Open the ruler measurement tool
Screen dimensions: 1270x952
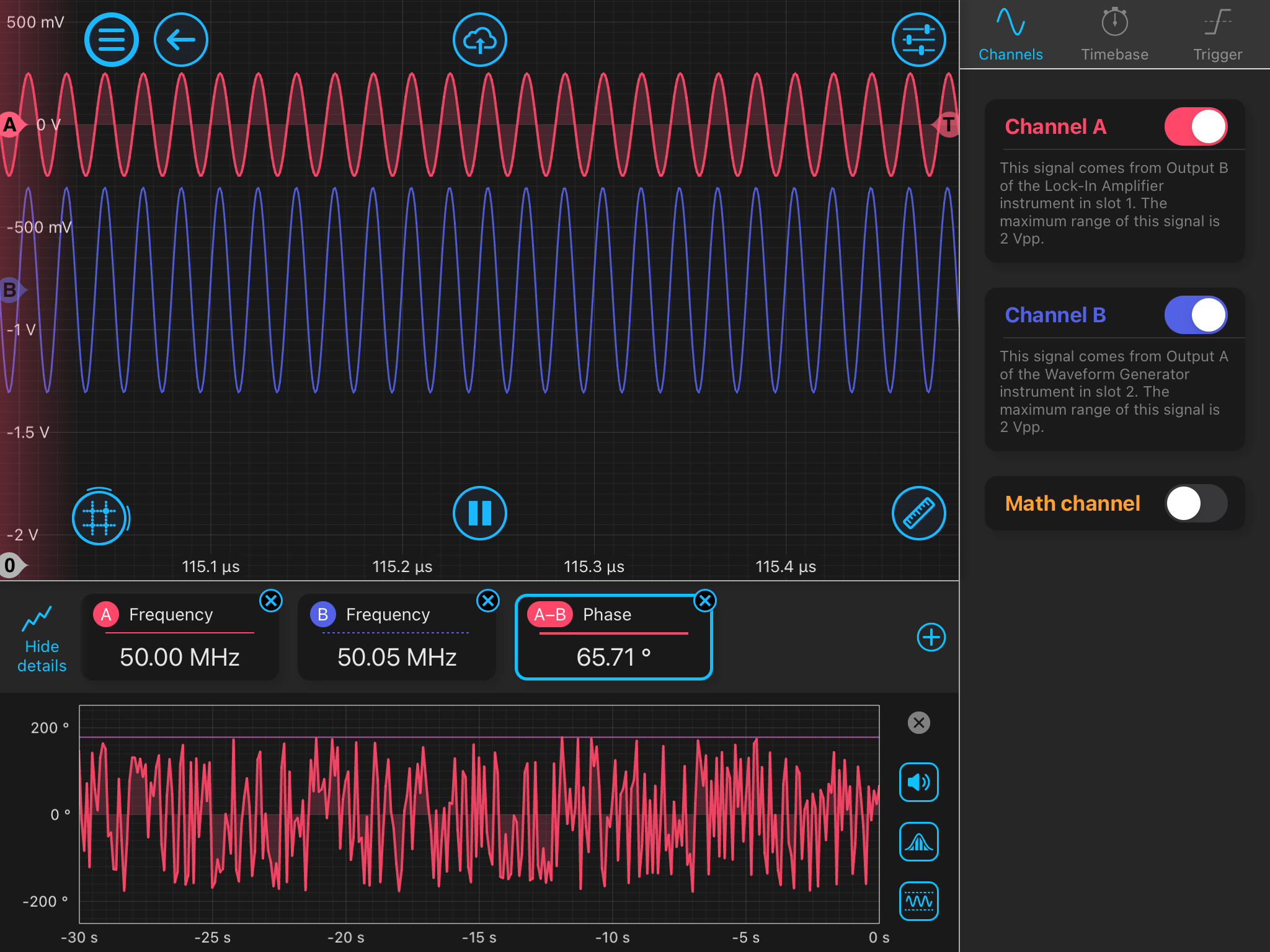(918, 513)
